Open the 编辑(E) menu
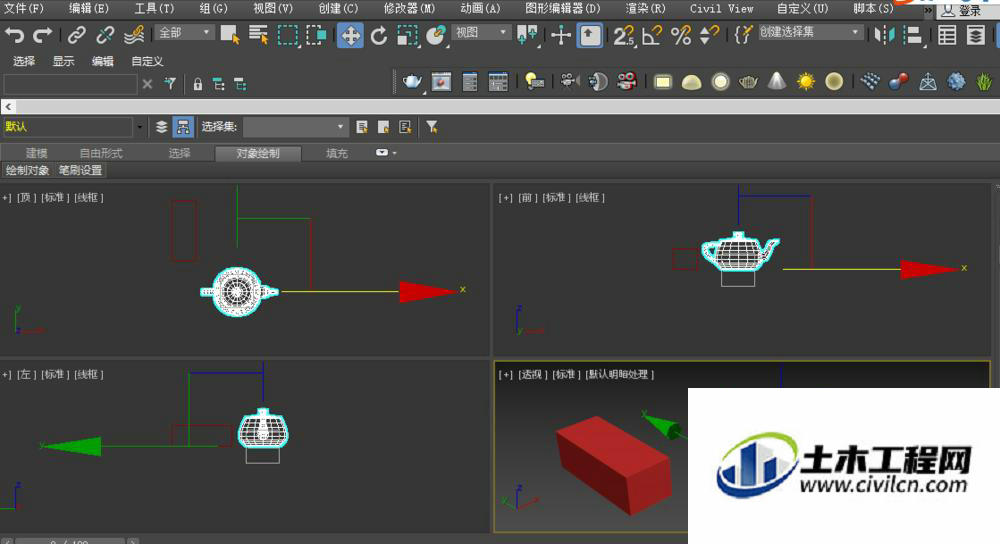Viewport: 1000px width, 544px height. point(89,8)
